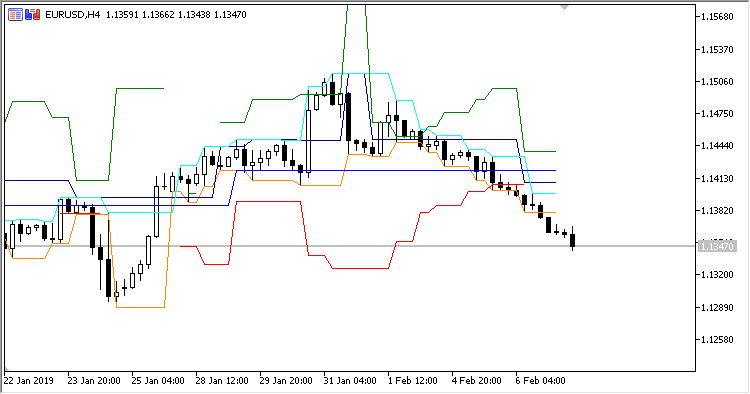Click the 1.14440 price scale label
This screenshot has width=750, height=394.
click(717, 146)
